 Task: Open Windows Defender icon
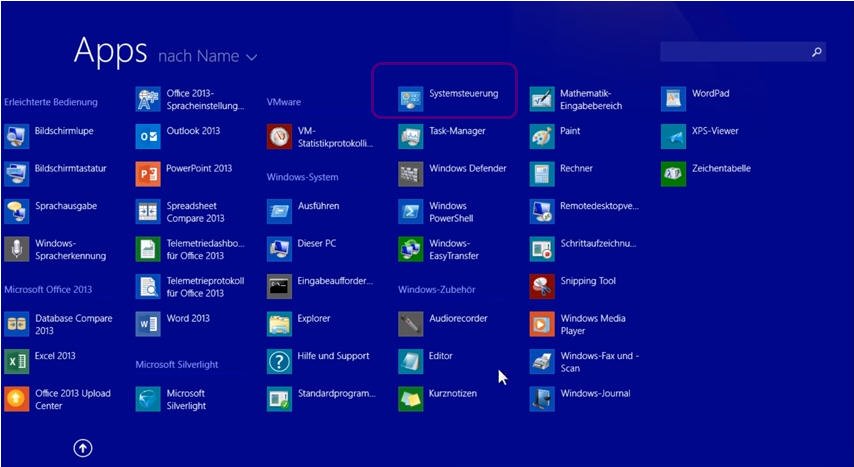pyautogui.click(x=411, y=174)
